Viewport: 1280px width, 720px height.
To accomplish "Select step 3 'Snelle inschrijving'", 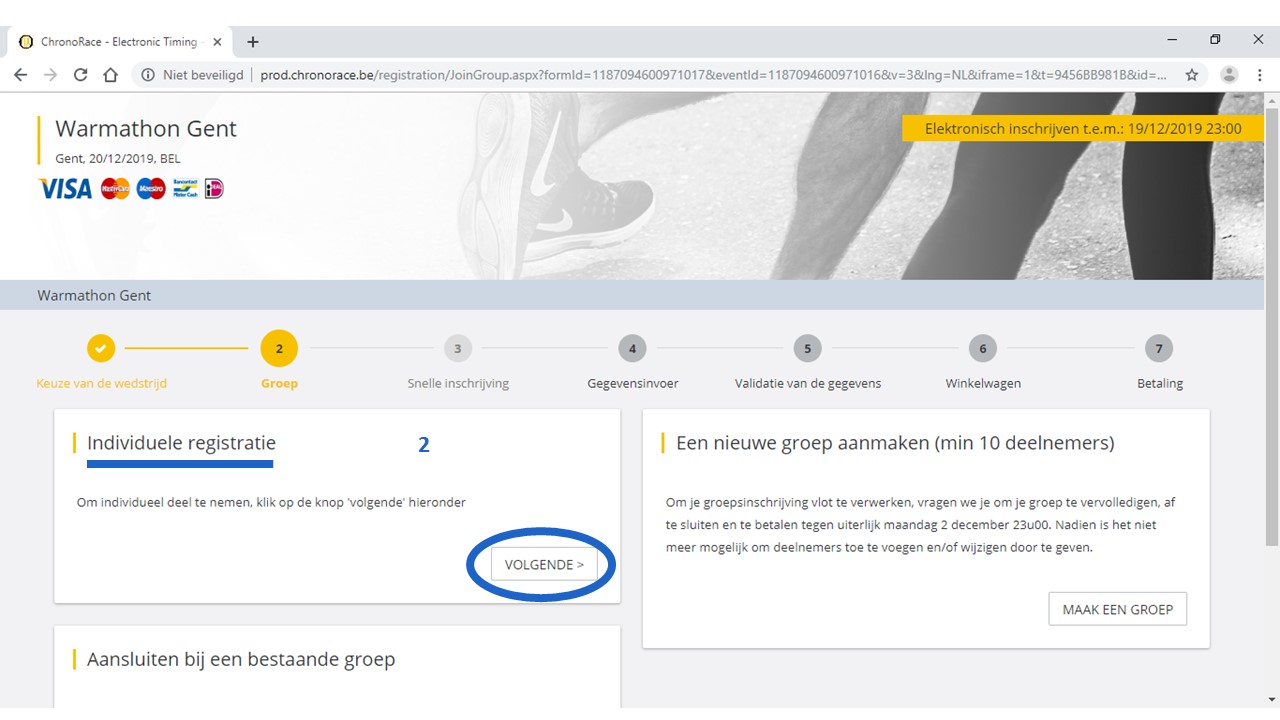I will pyautogui.click(x=458, y=349).
